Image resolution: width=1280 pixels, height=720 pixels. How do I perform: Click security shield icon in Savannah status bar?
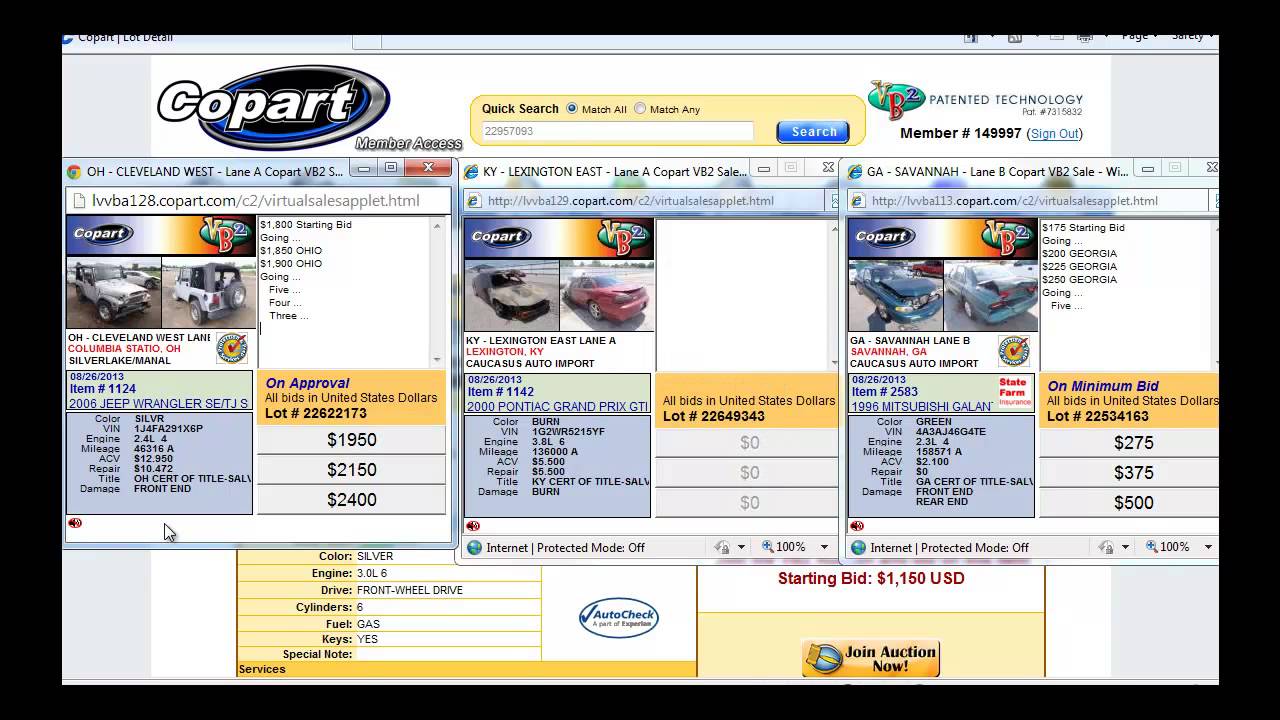click(1105, 547)
